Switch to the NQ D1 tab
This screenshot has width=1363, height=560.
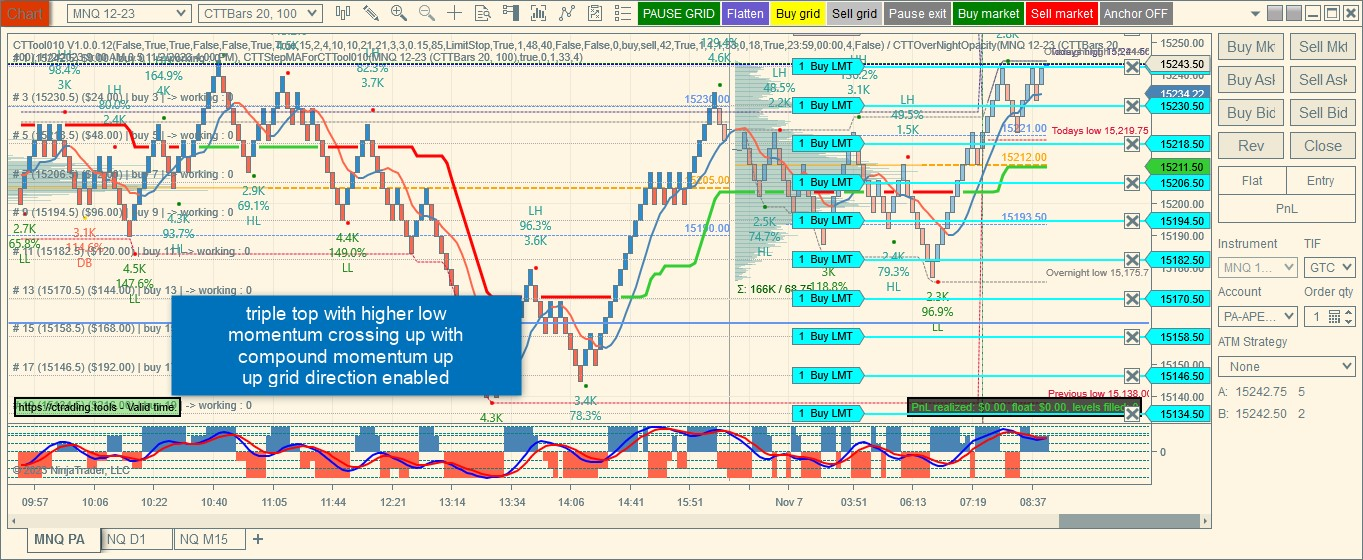[126, 539]
